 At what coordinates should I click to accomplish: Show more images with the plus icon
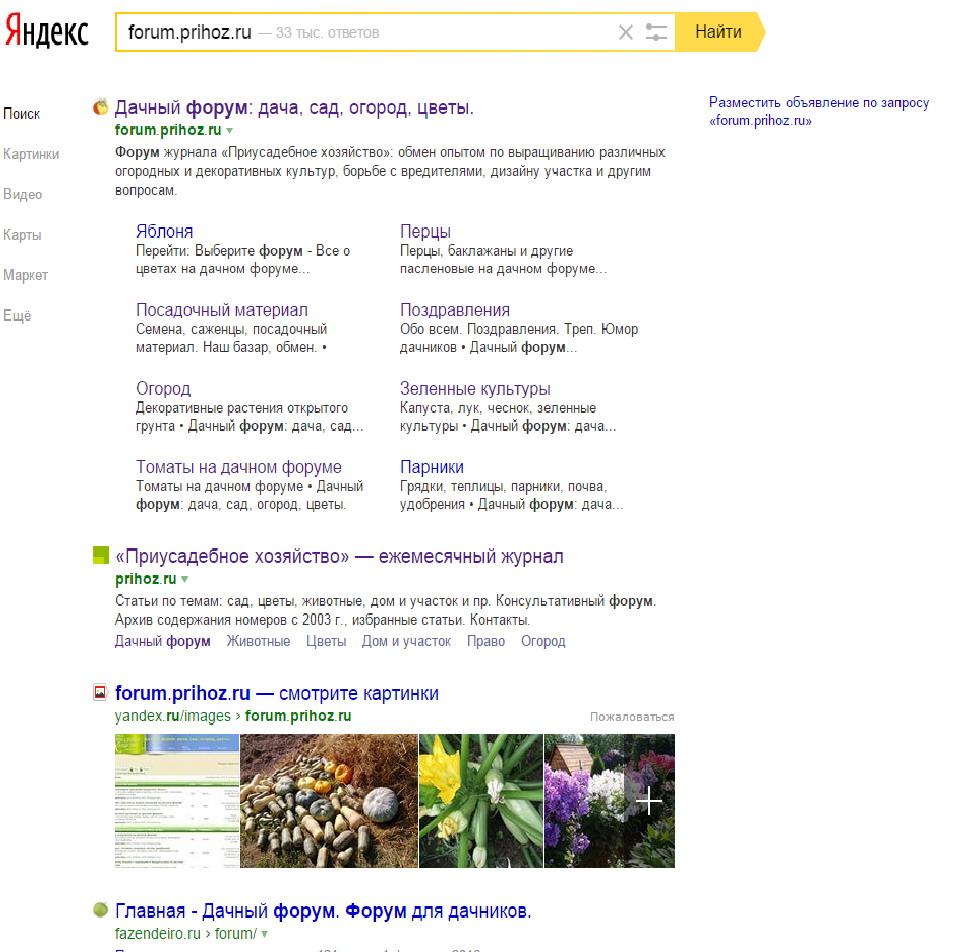pyautogui.click(x=649, y=801)
